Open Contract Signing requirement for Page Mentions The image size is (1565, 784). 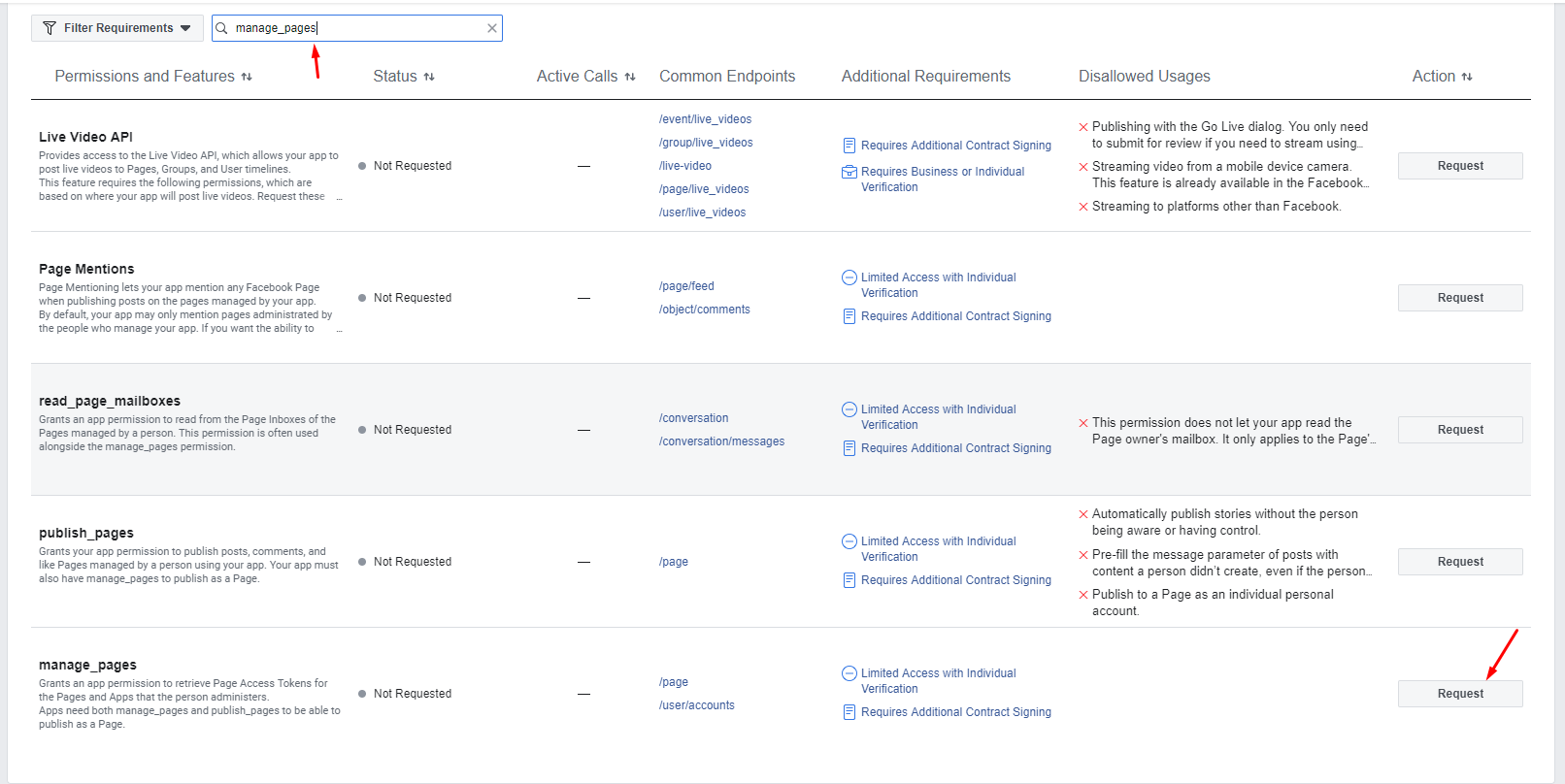(956, 316)
